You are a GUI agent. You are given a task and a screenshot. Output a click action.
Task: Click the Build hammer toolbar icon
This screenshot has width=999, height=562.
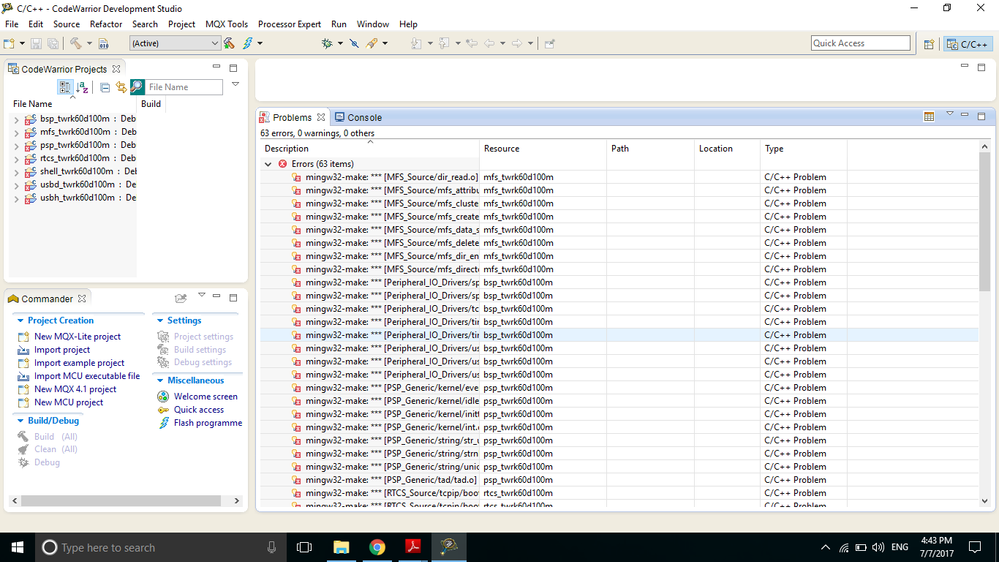click(76, 43)
